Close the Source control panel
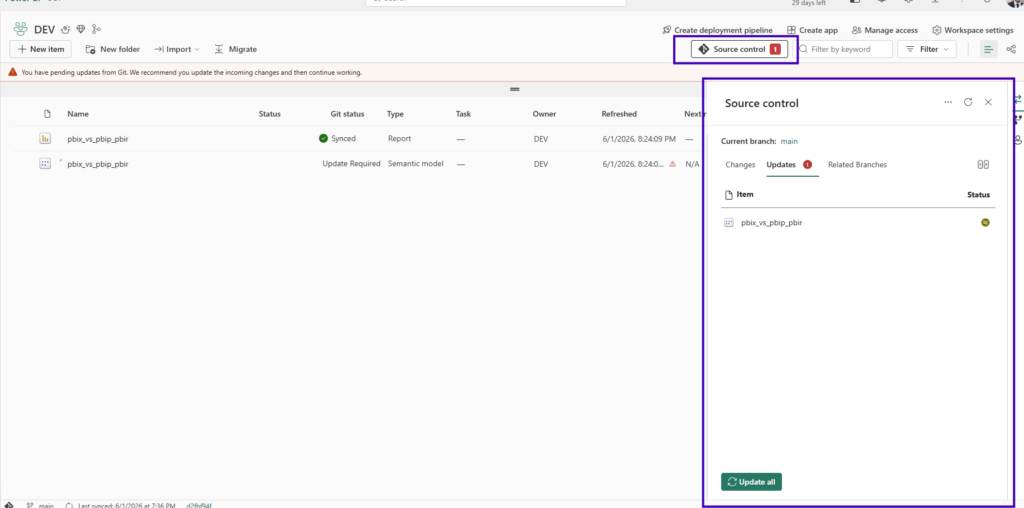This screenshot has height=508, width=1024. click(x=988, y=103)
